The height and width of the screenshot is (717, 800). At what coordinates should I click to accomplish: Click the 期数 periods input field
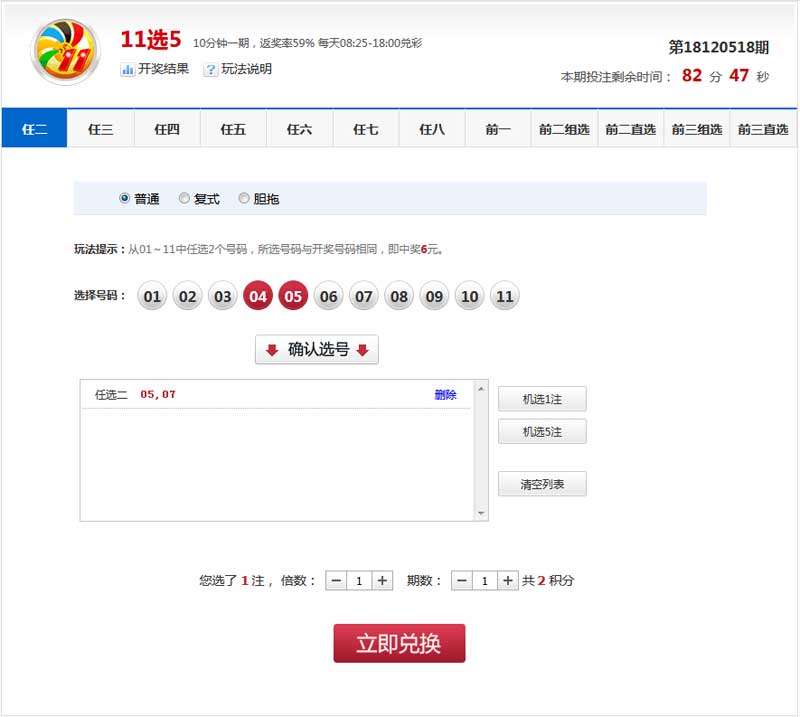[x=485, y=581]
